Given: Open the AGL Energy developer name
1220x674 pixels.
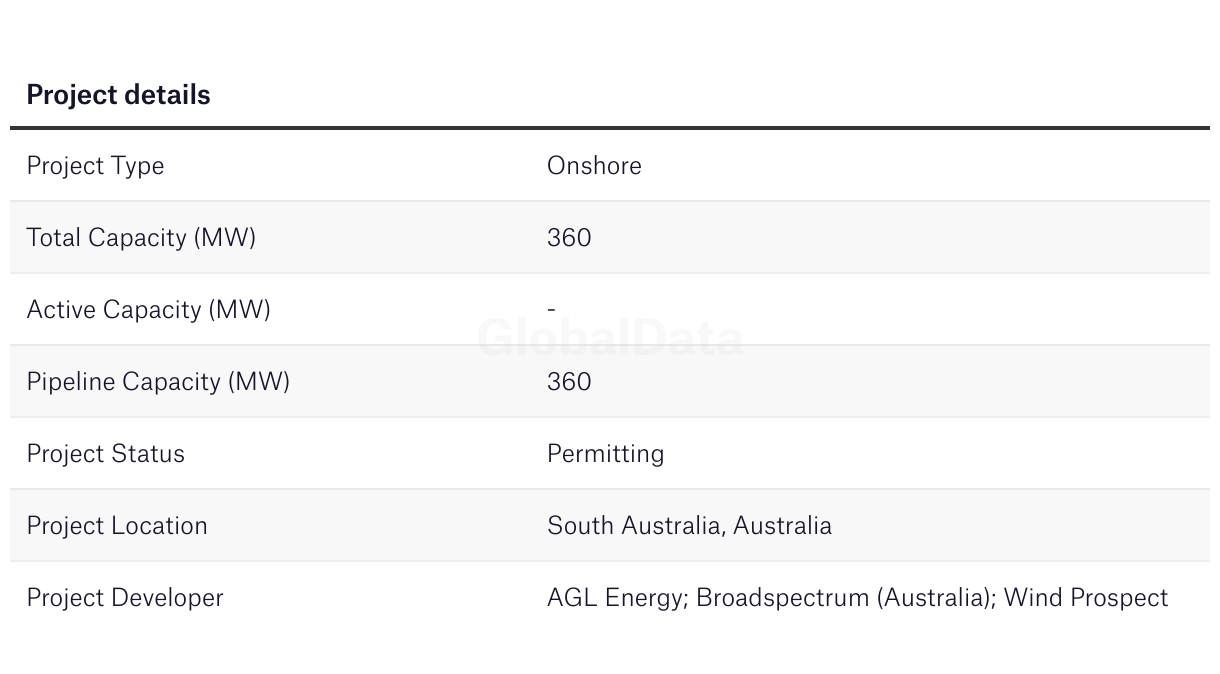Looking at the screenshot, I should point(614,598).
